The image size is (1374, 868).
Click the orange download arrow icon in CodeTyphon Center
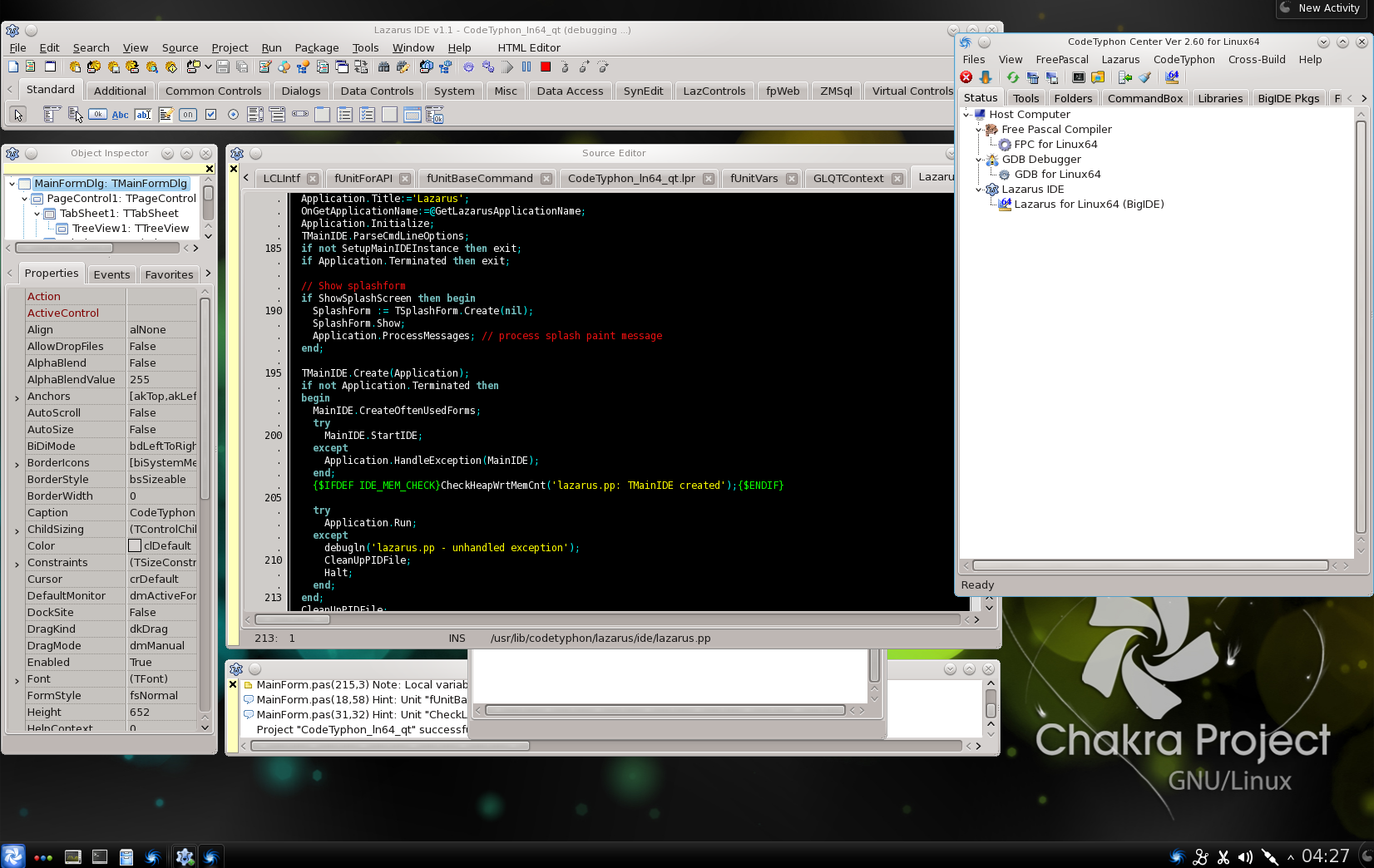tap(986, 77)
